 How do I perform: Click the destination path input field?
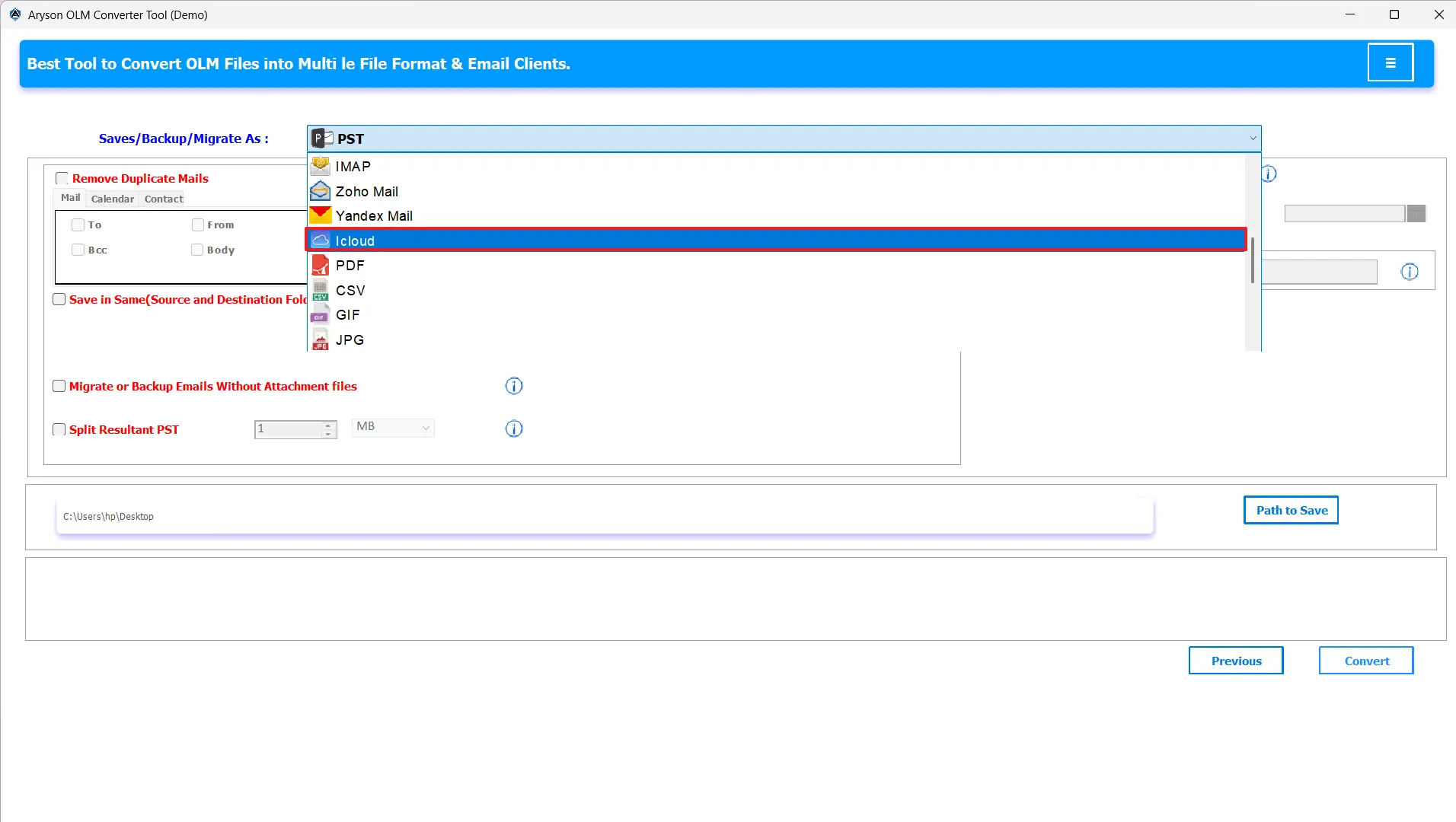[602, 516]
